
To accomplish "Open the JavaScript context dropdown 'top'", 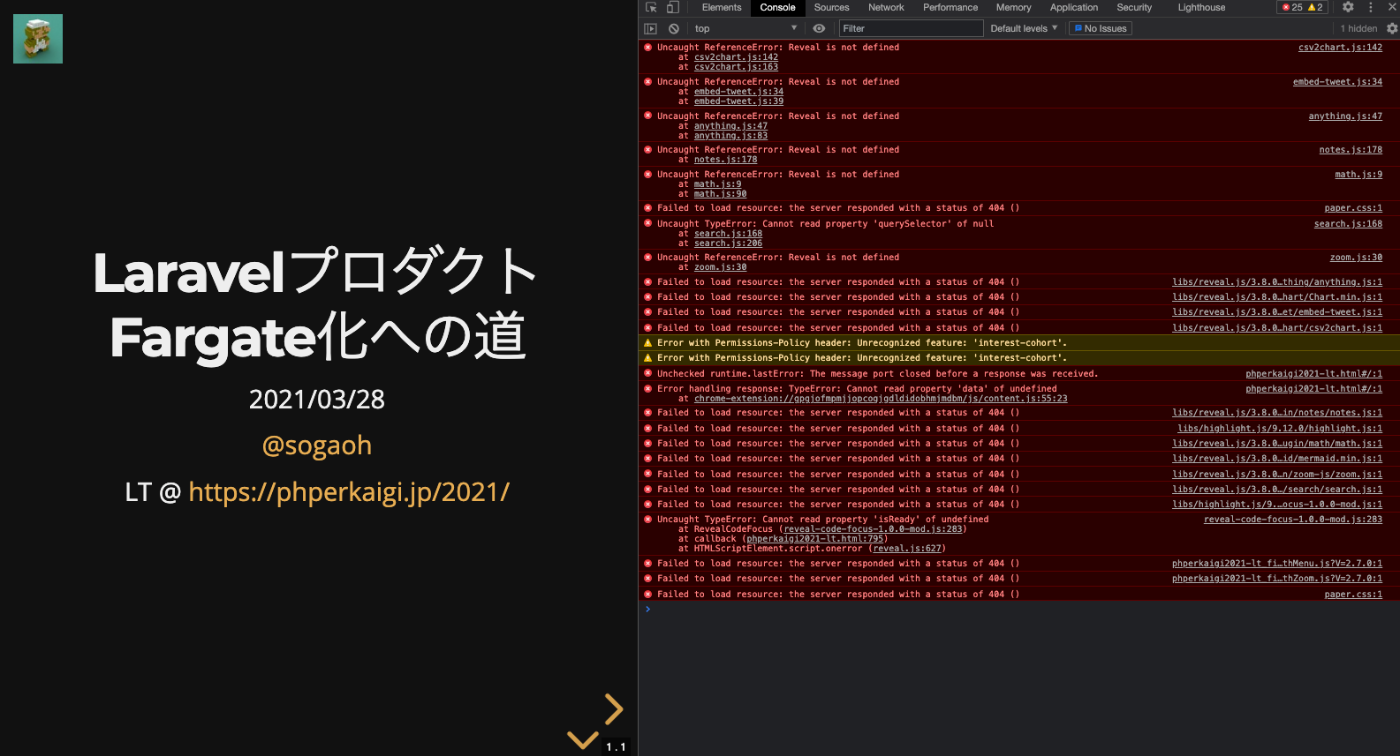I will coord(746,29).
